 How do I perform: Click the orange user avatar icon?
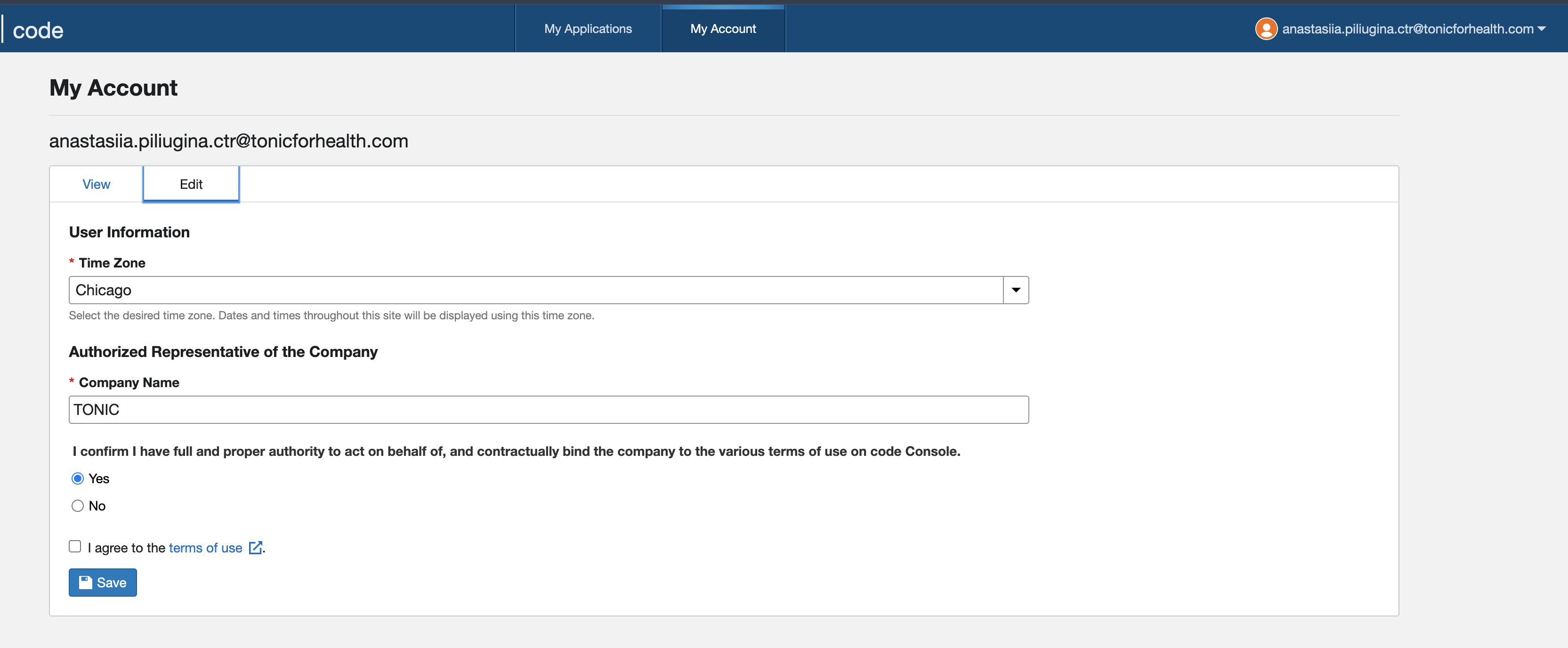point(1266,29)
